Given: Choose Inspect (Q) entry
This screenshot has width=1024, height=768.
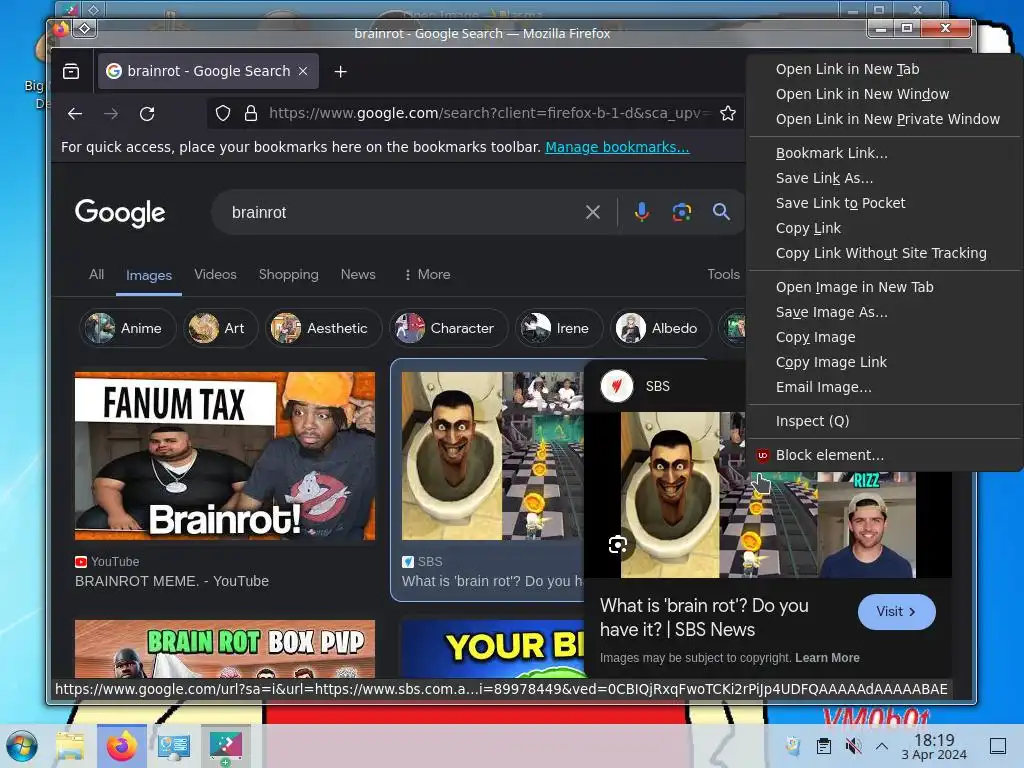Looking at the screenshot, I should click(884, 421).
